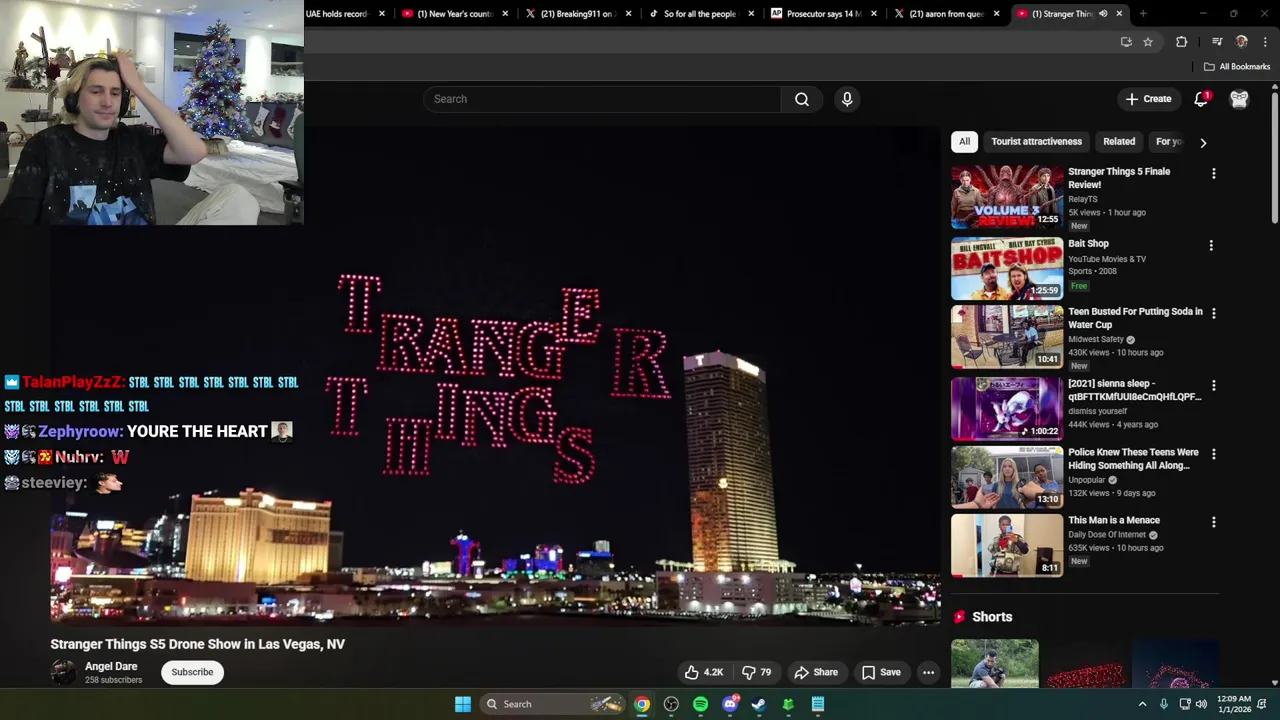The height and width of the screenshot is (720, 1280).
Task: Switch to the New Year's countdown tab
Action: [x=455, y=14]
